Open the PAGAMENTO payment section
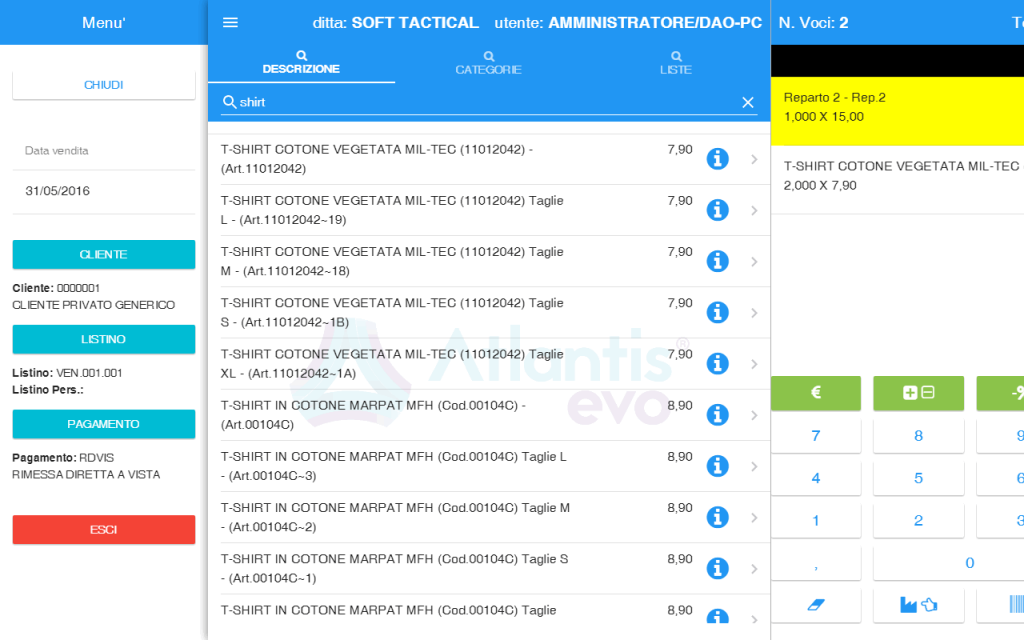The width and height of the screenshot is (1024, 640). tap(103, 424)
